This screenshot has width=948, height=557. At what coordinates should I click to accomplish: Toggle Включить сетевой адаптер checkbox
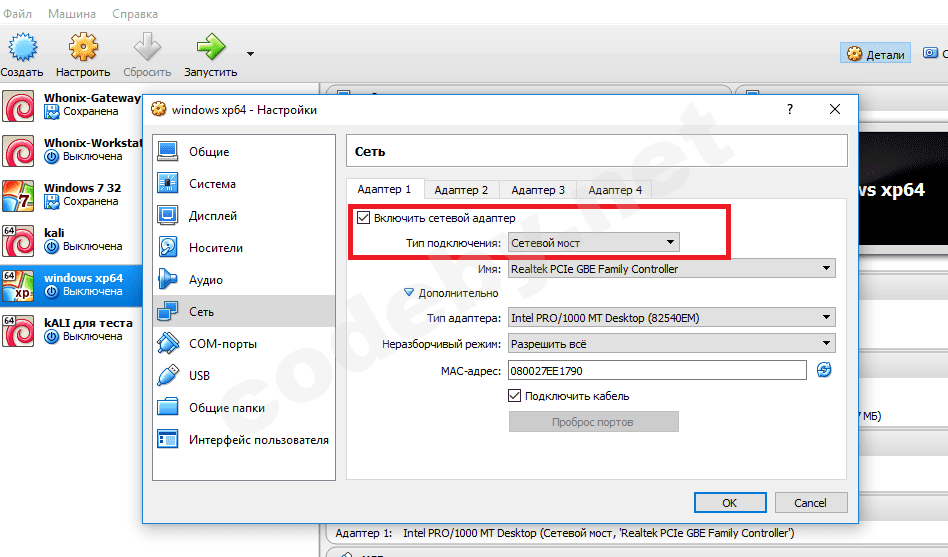pyautogui.click(x=363, y=218)
